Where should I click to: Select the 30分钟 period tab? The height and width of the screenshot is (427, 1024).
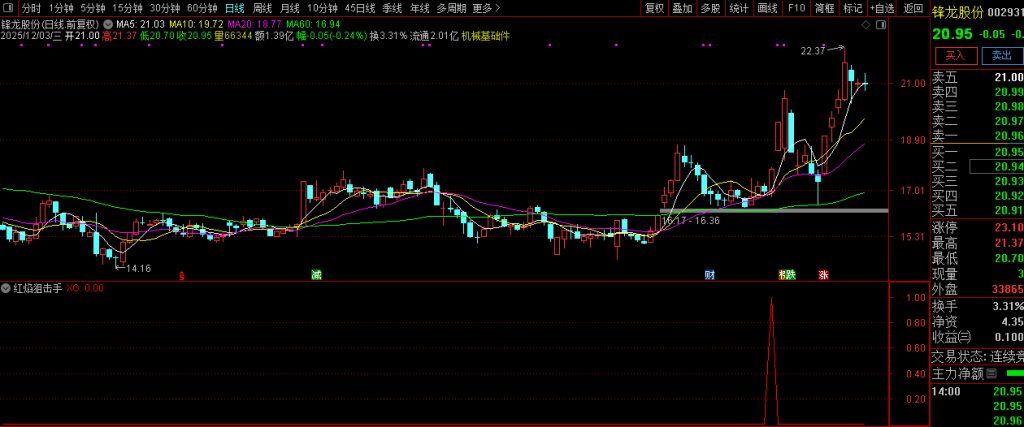pyautogui.click(x=165, y=8)
